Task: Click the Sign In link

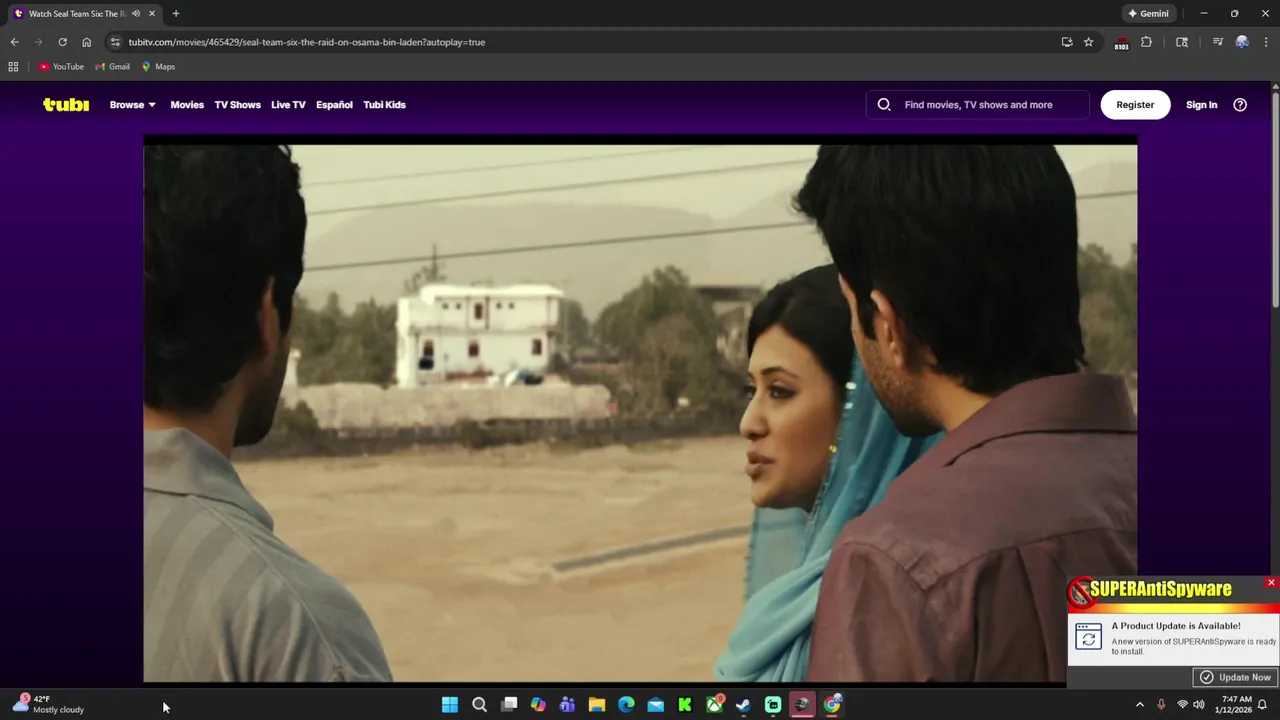Action: [x=1201, y=104]
